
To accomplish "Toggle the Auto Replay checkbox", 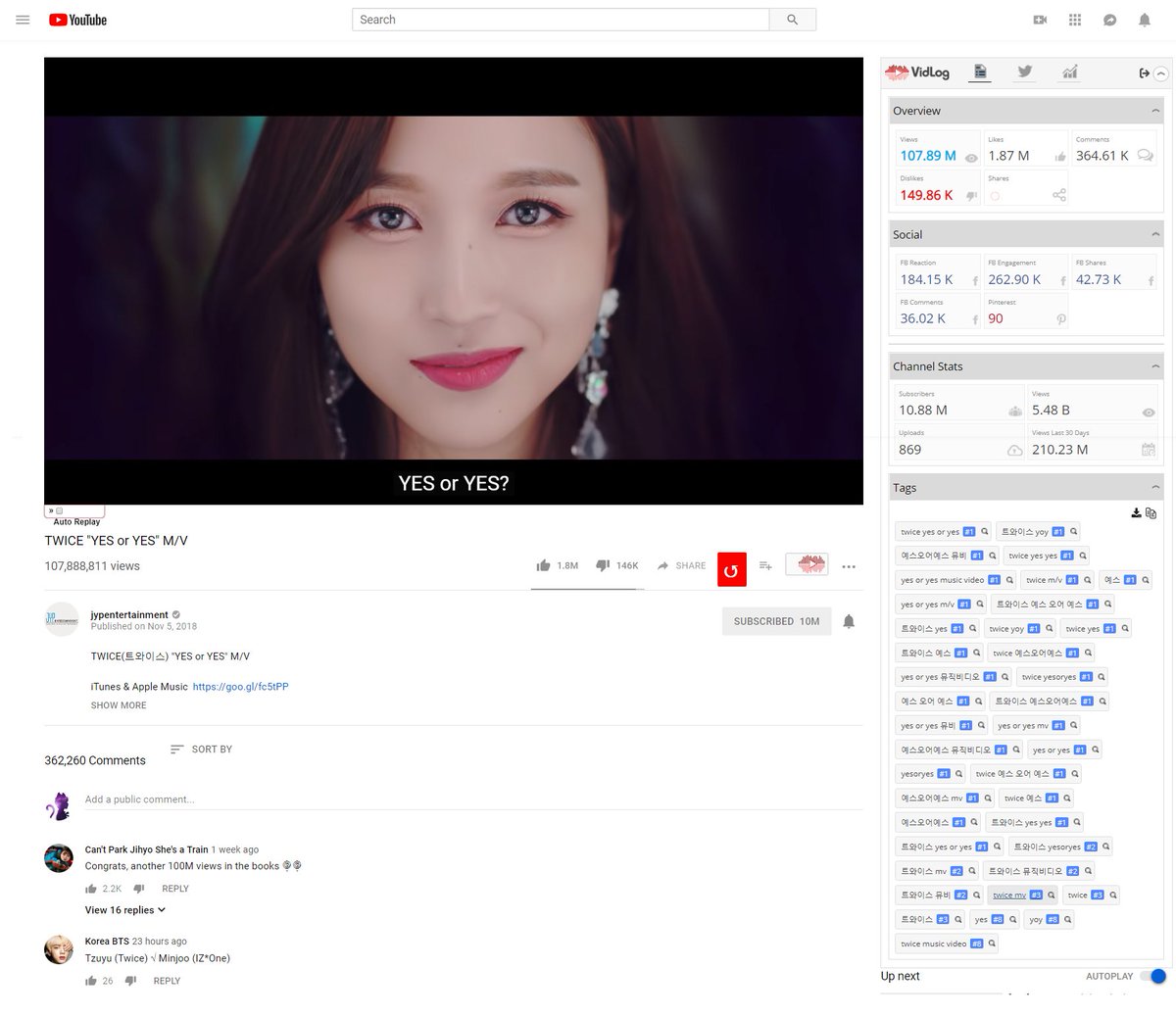I will coord(59,510).
